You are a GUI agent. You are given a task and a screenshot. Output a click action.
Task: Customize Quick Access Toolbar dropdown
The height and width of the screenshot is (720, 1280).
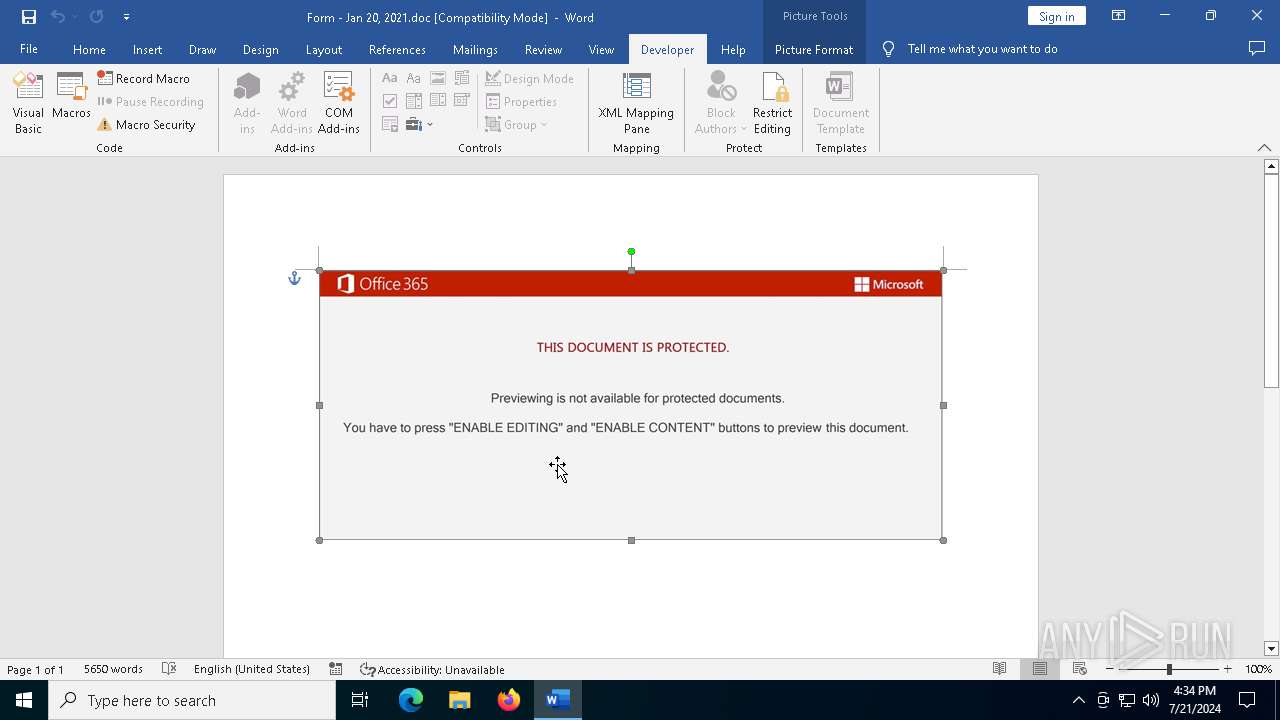(x=126, y=16)
